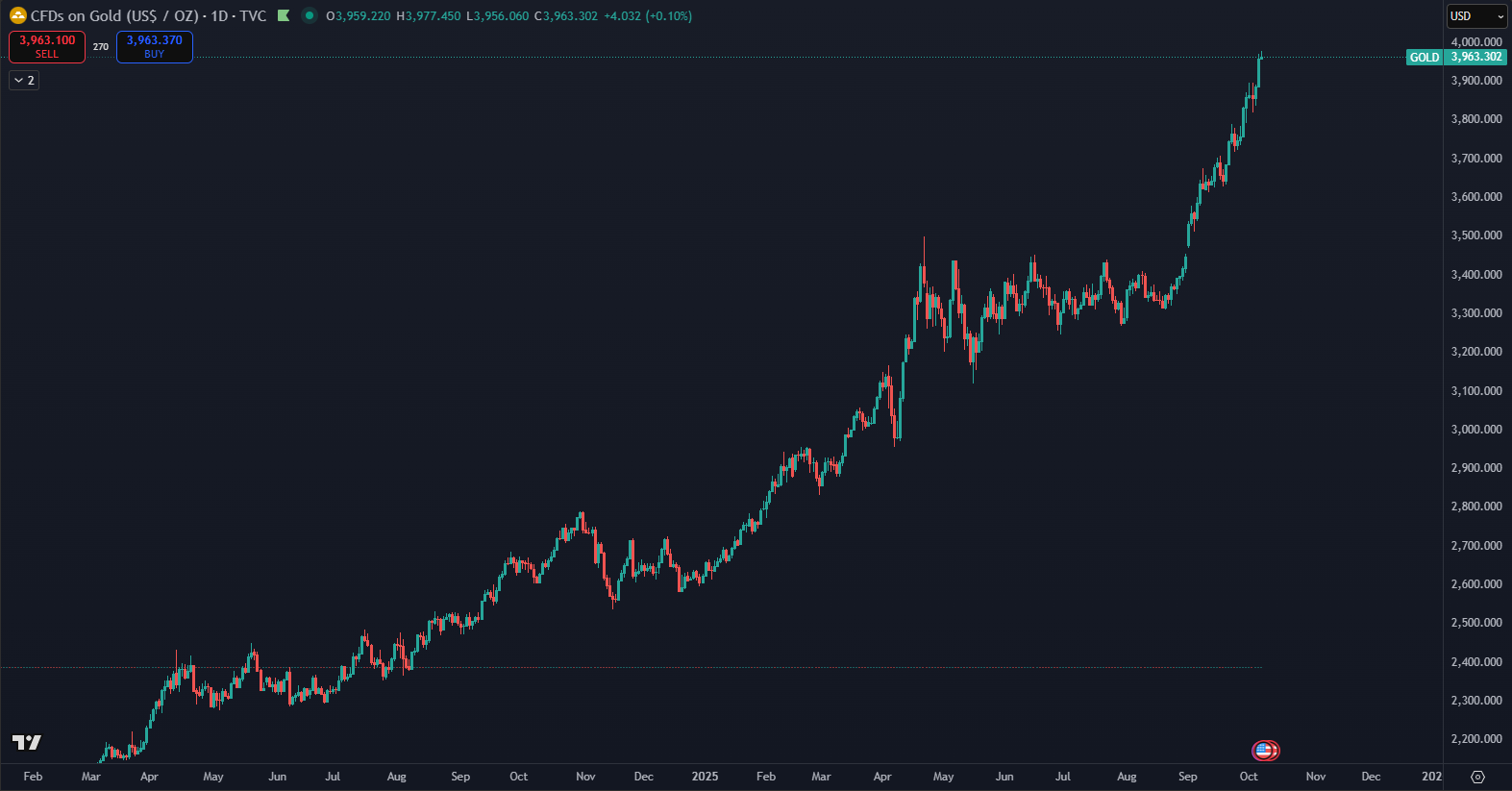
Task: Click the 2025 year label on time axis
Action: (x=705, y=777)
